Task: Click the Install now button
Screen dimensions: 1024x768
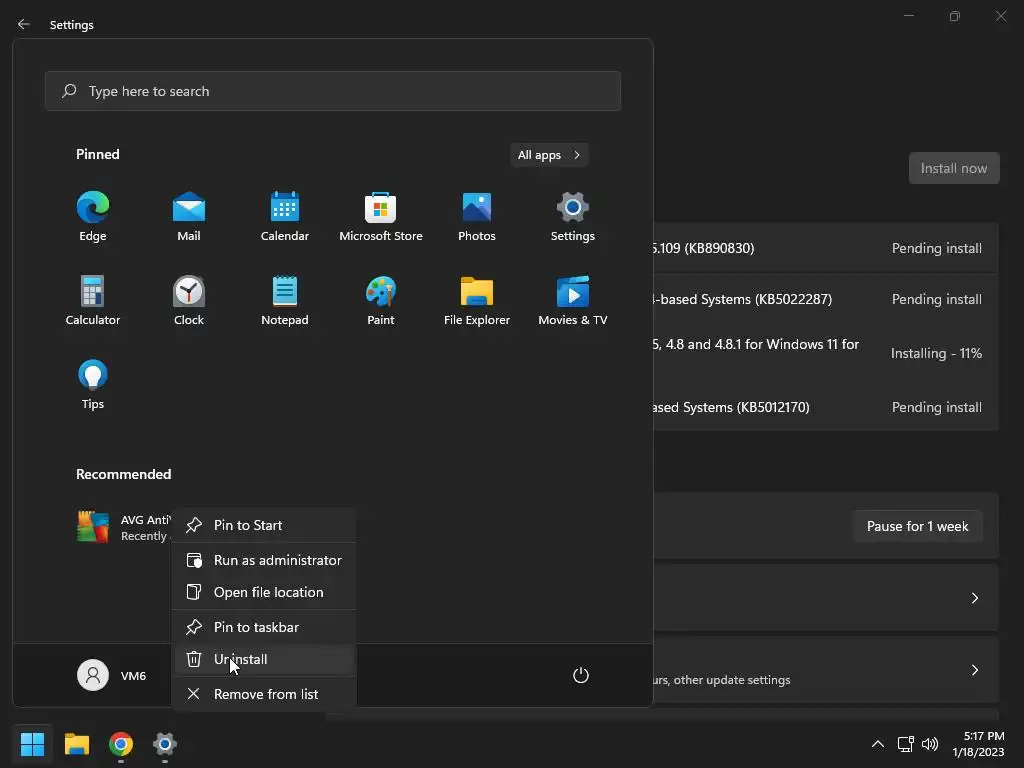Action: point(954,168)
